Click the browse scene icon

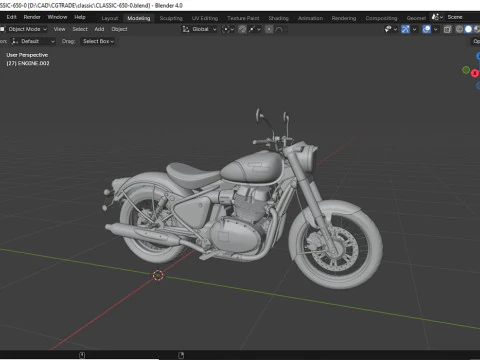[x=437, y=17]
